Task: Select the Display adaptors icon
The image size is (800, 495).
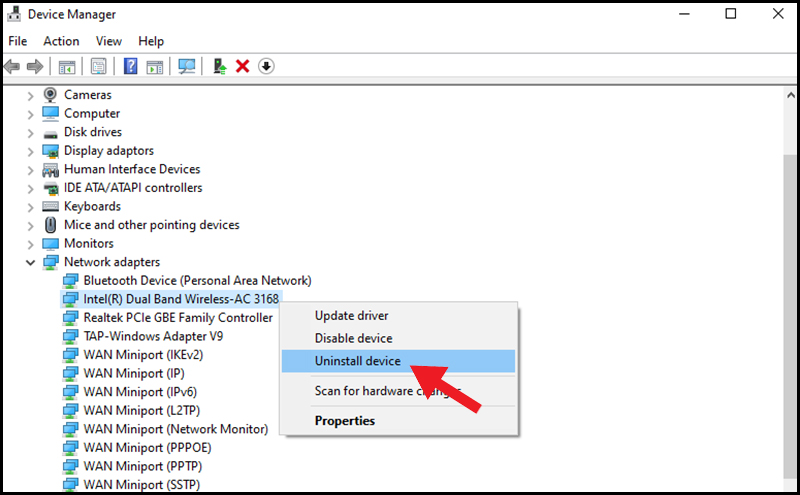Action: [x=50, y=151]
